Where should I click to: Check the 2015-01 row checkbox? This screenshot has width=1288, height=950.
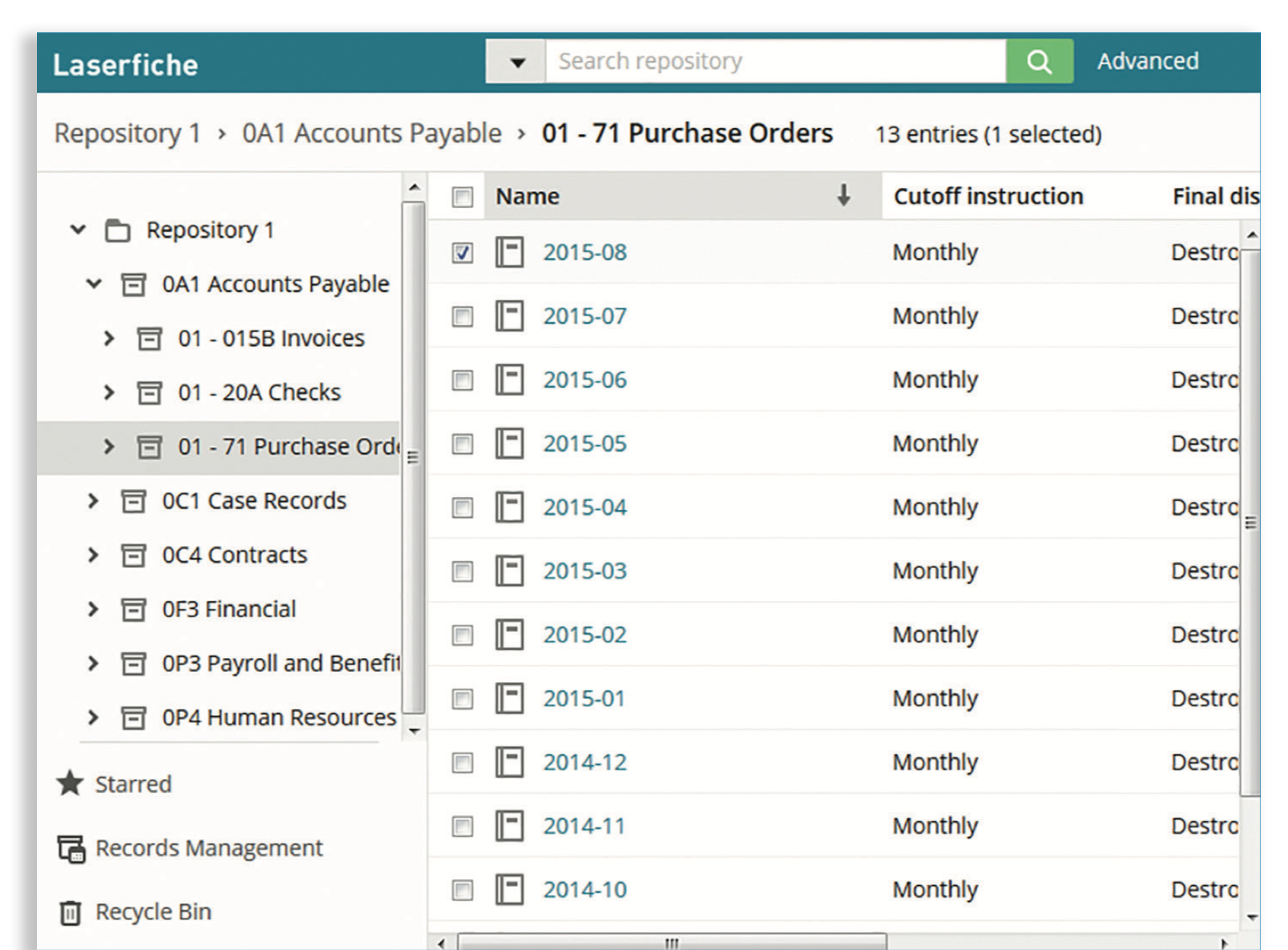point(462,699)
